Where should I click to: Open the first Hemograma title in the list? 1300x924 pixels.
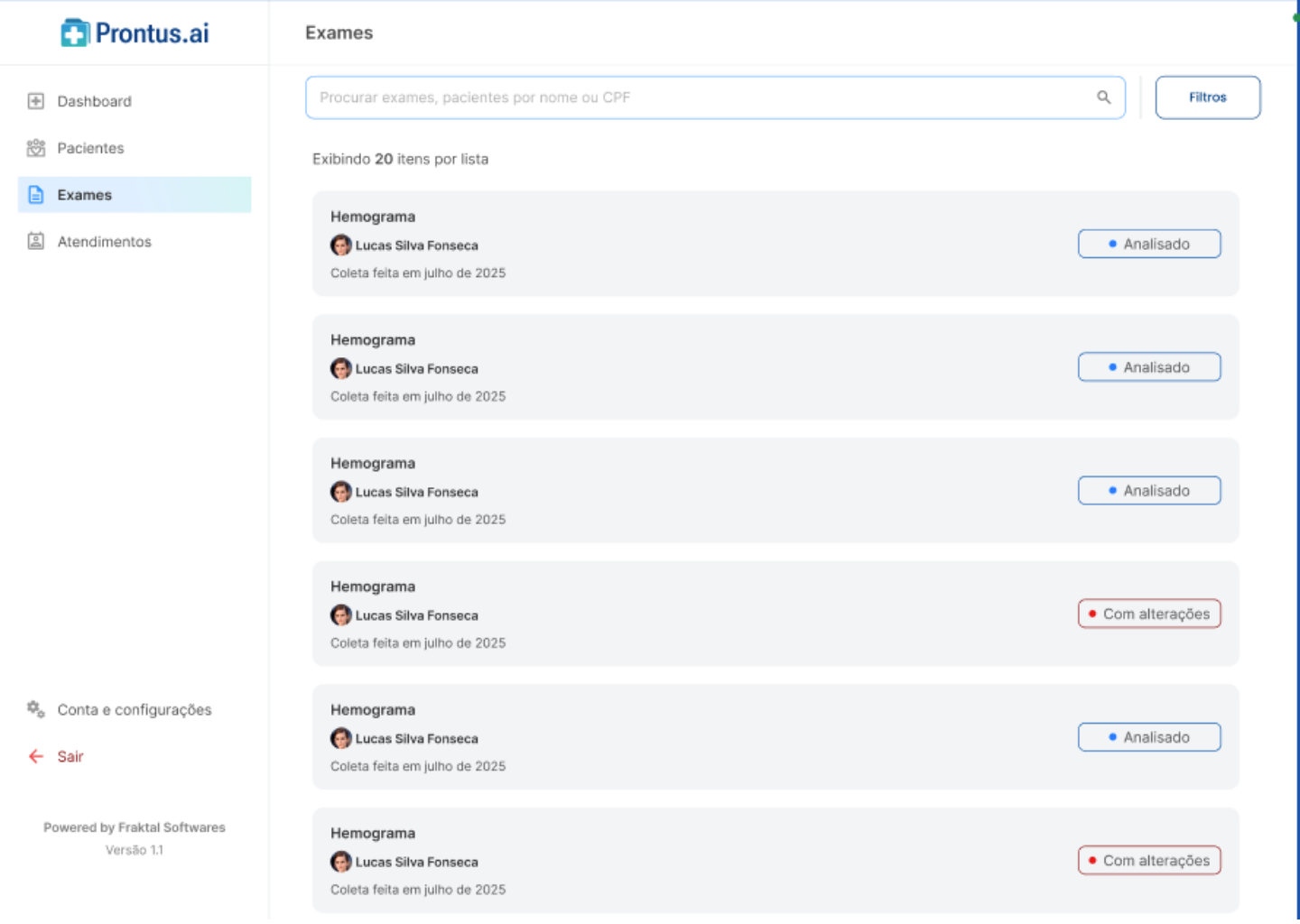click(373, 217)
